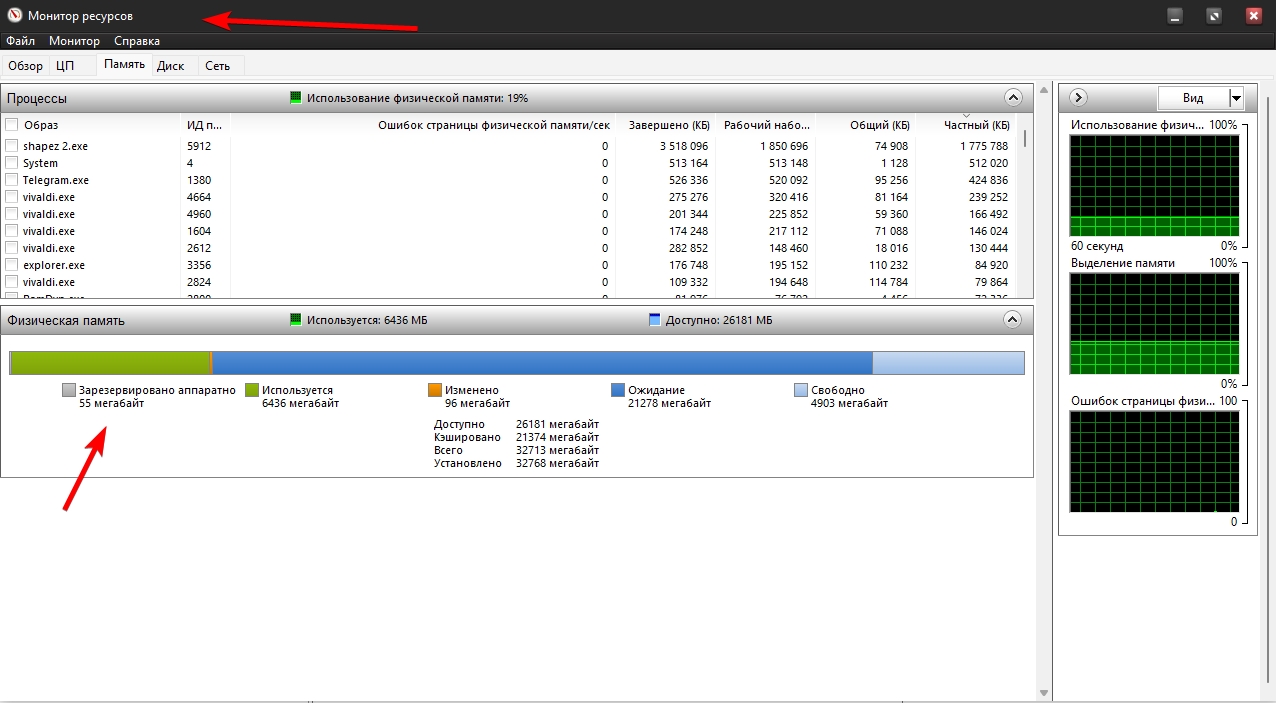Select checkbox for vivaldi.exe PID 4960
The image size is (1276, 703).
12,214
